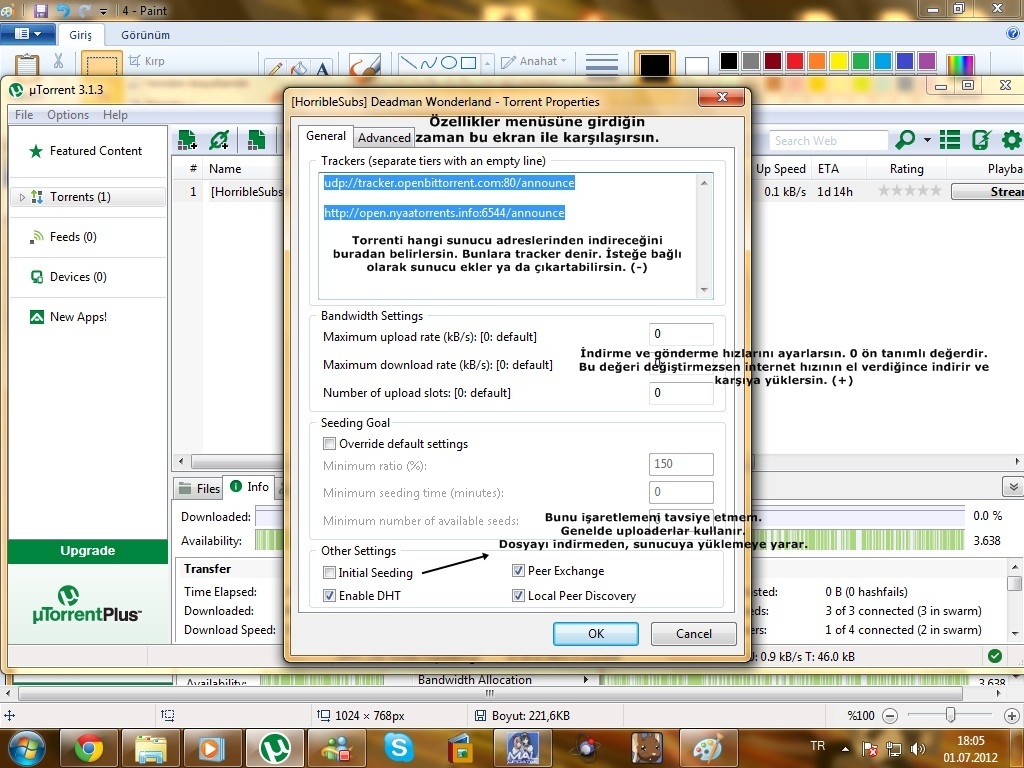Open uTorrent Preferences gear icon
Viewport: 1024px width, 768px height.
click(x=1012, y=140)
